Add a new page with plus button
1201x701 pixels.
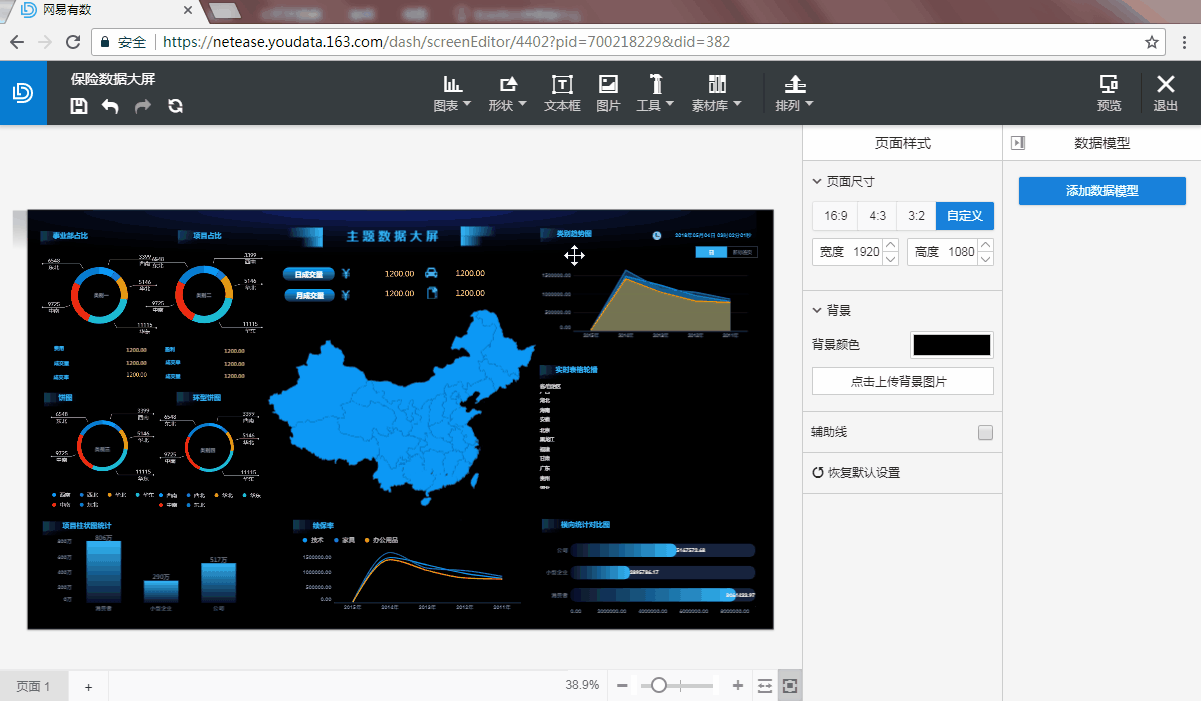tap(88, 687)
